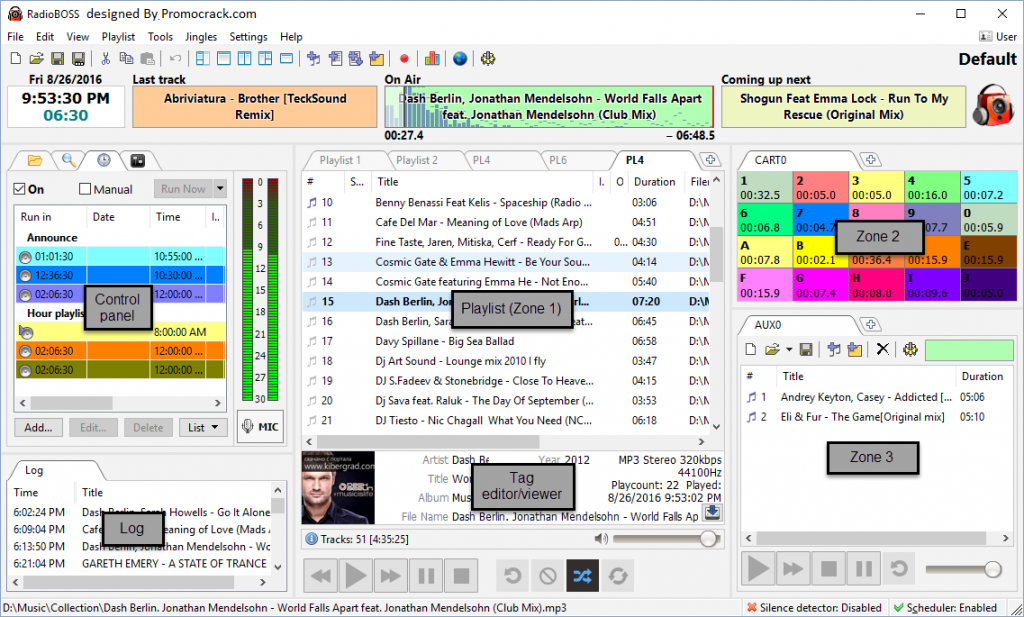
Task: Click the add folder icon in main toolbar
Action: [376, 59]
